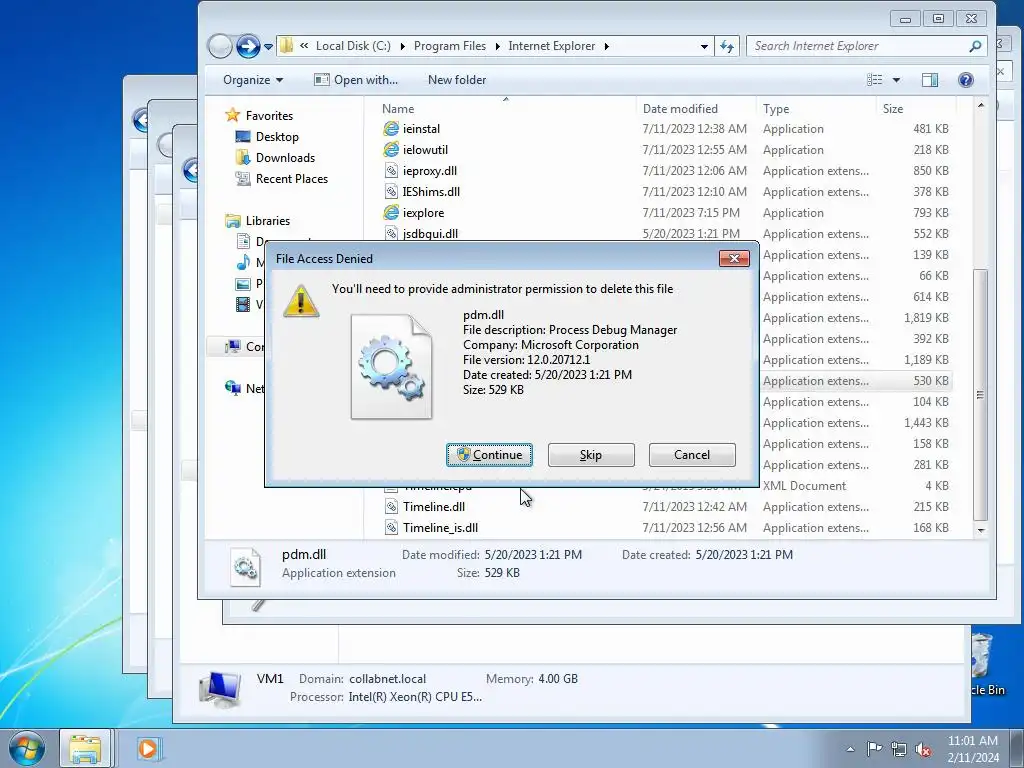Select jsdbgui.dll in file list
Screen dimensions: 1024x768
pos(430,233)
